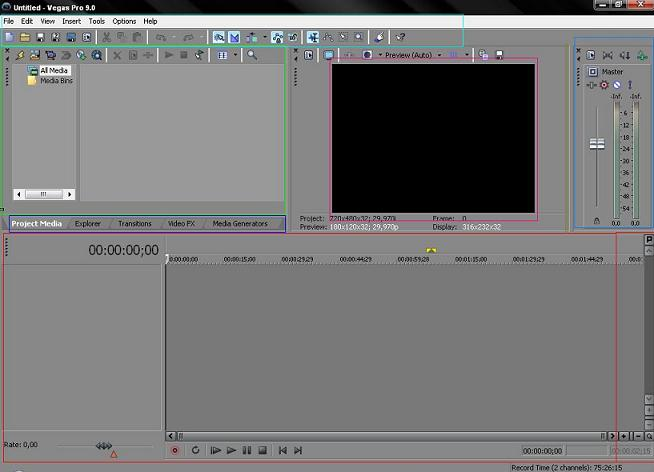Toggle Lock Envelopes to Events icon
Screen dimensions: 654x472
[277, 37]
